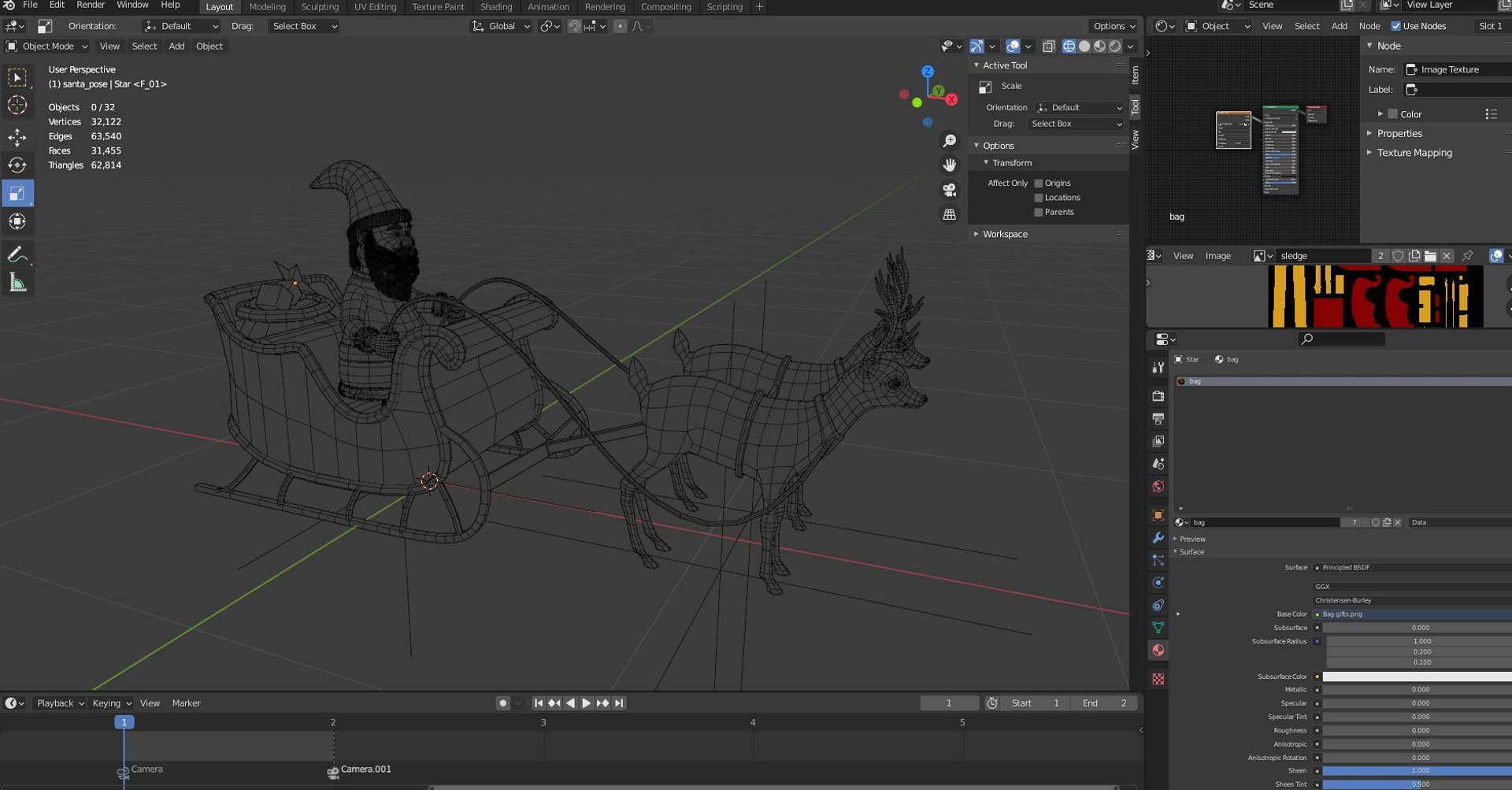Click the Metallic value slider
The image size is (1512, 790).
coord(1417,690)
